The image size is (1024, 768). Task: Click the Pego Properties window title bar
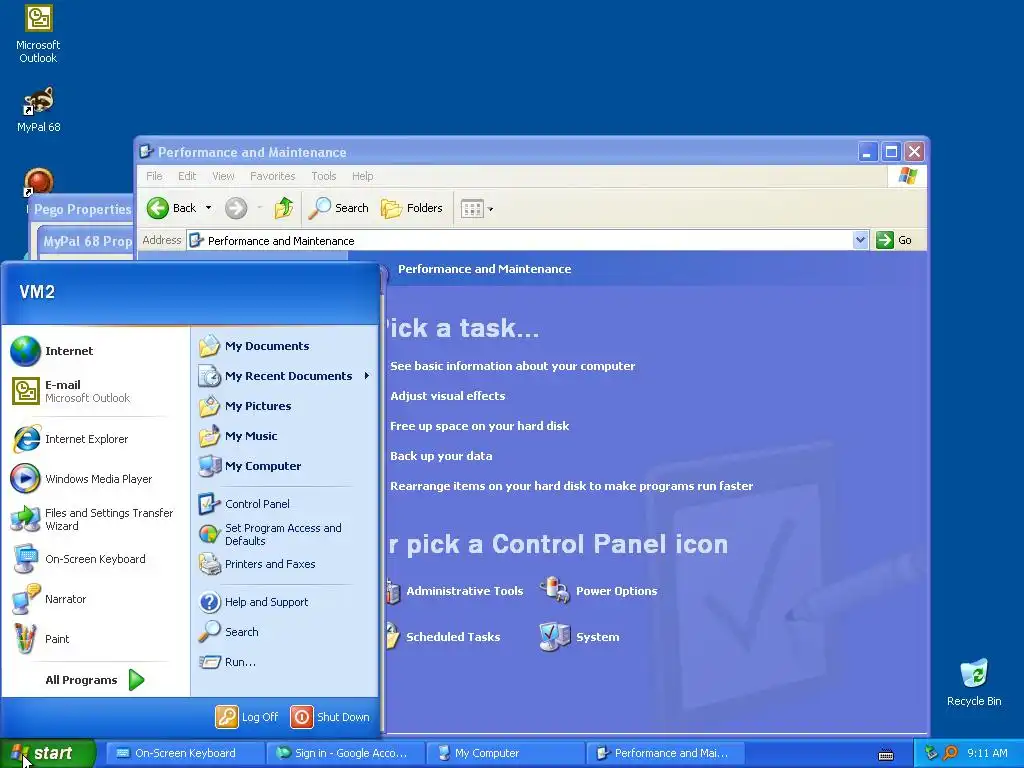click(x=82, y=209)
